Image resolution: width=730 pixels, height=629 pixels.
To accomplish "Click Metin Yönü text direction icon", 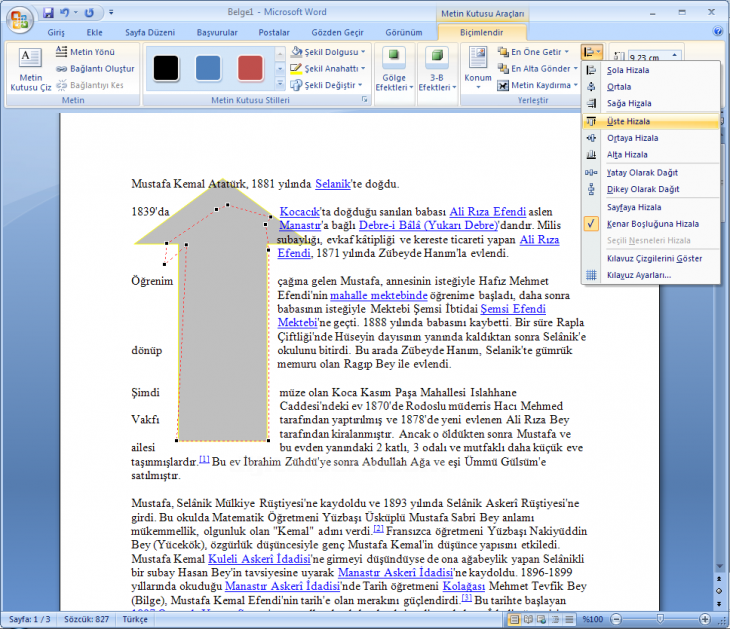I will [61, 52].
